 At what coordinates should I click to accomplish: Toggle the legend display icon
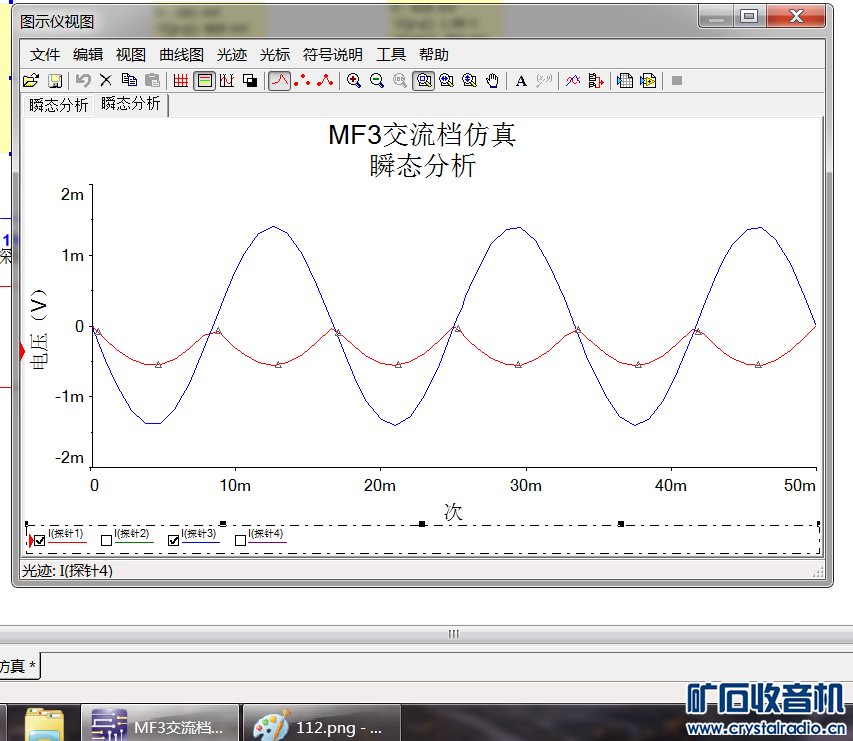pyautogui.click(x=205, y=81)
